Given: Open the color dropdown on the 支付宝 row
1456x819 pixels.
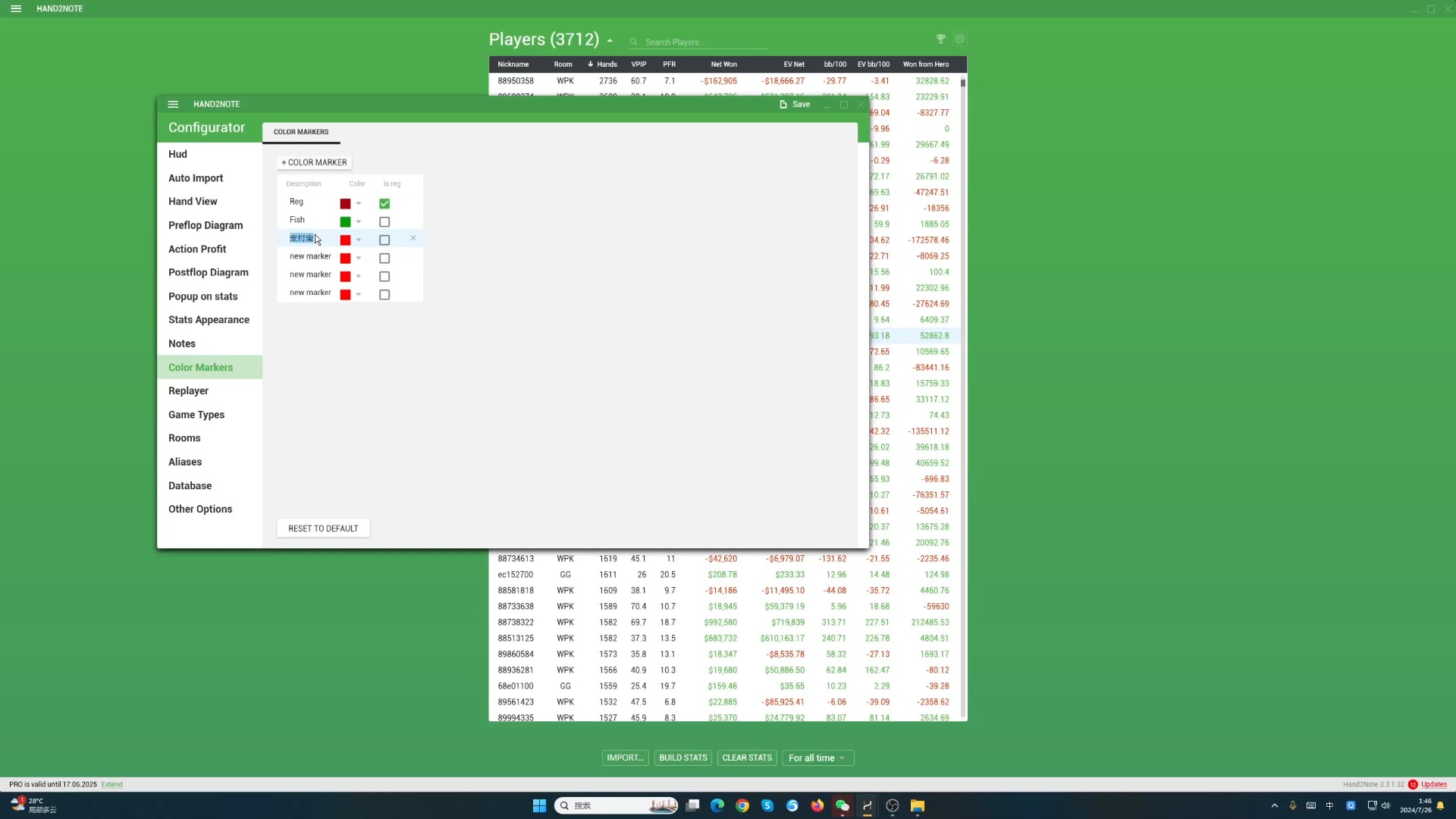Looking at the screenshot, I should pos(359,240).
